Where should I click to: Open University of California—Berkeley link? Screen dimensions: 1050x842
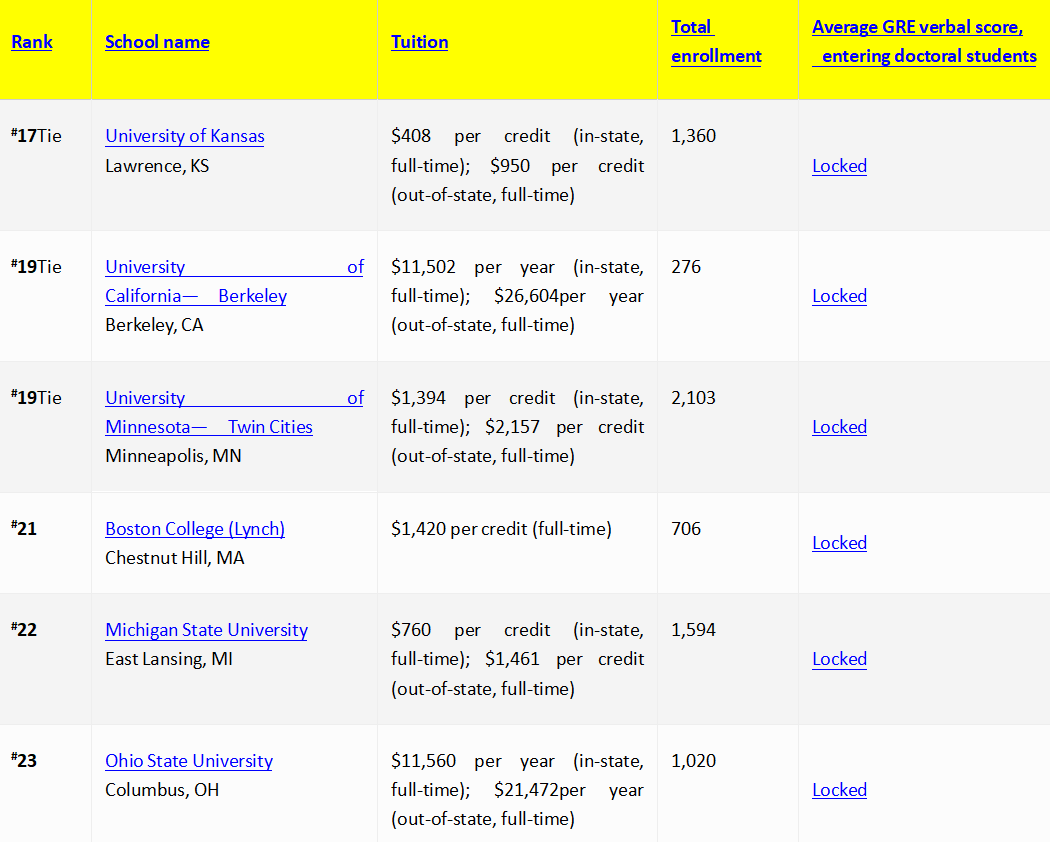(x=234, y=281)
